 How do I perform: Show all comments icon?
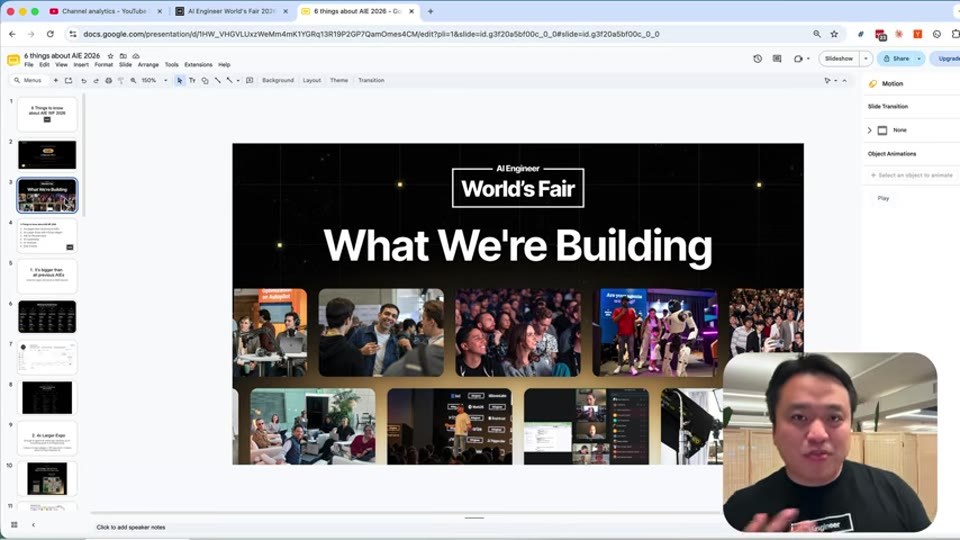click(x=777, y=59)
